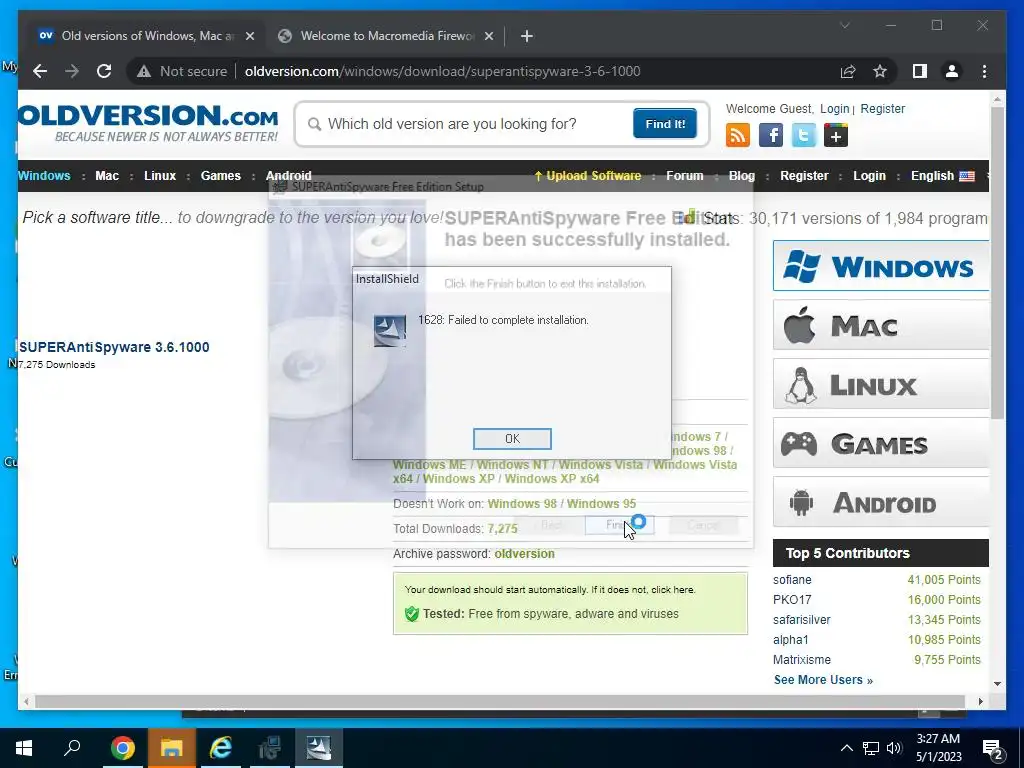Open File Explorer from the taskbar
The width and height of the screenshot is (1024, 768).
[171, 748]
